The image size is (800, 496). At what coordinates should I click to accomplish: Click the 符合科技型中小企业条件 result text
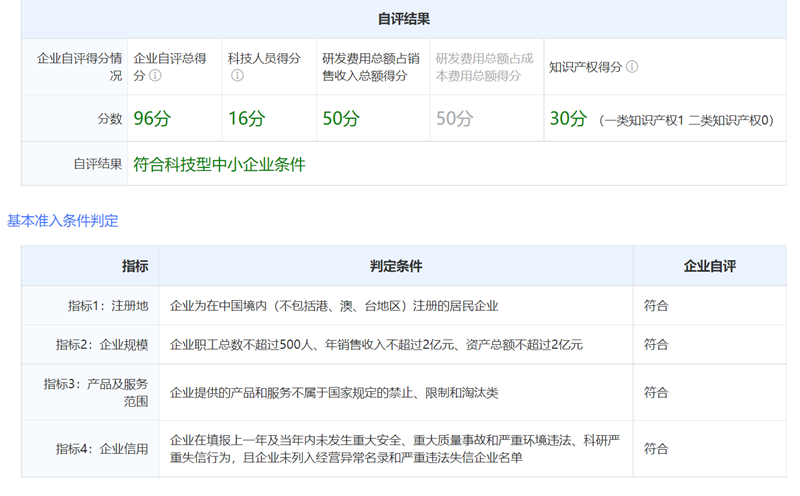tap(219, 164)
